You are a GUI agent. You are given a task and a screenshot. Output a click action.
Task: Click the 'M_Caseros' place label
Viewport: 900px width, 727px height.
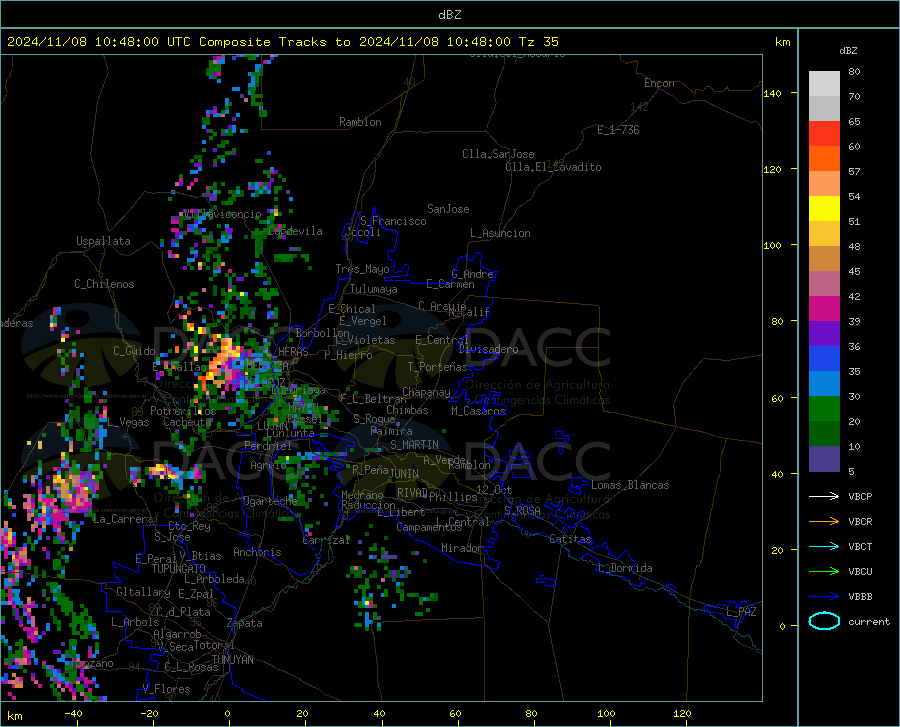click(x=478, y=411)
